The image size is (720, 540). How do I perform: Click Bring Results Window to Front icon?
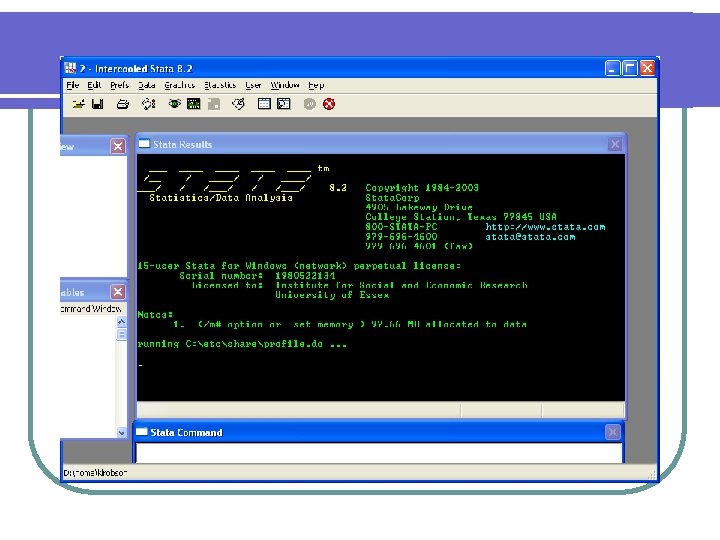[194, 104]
